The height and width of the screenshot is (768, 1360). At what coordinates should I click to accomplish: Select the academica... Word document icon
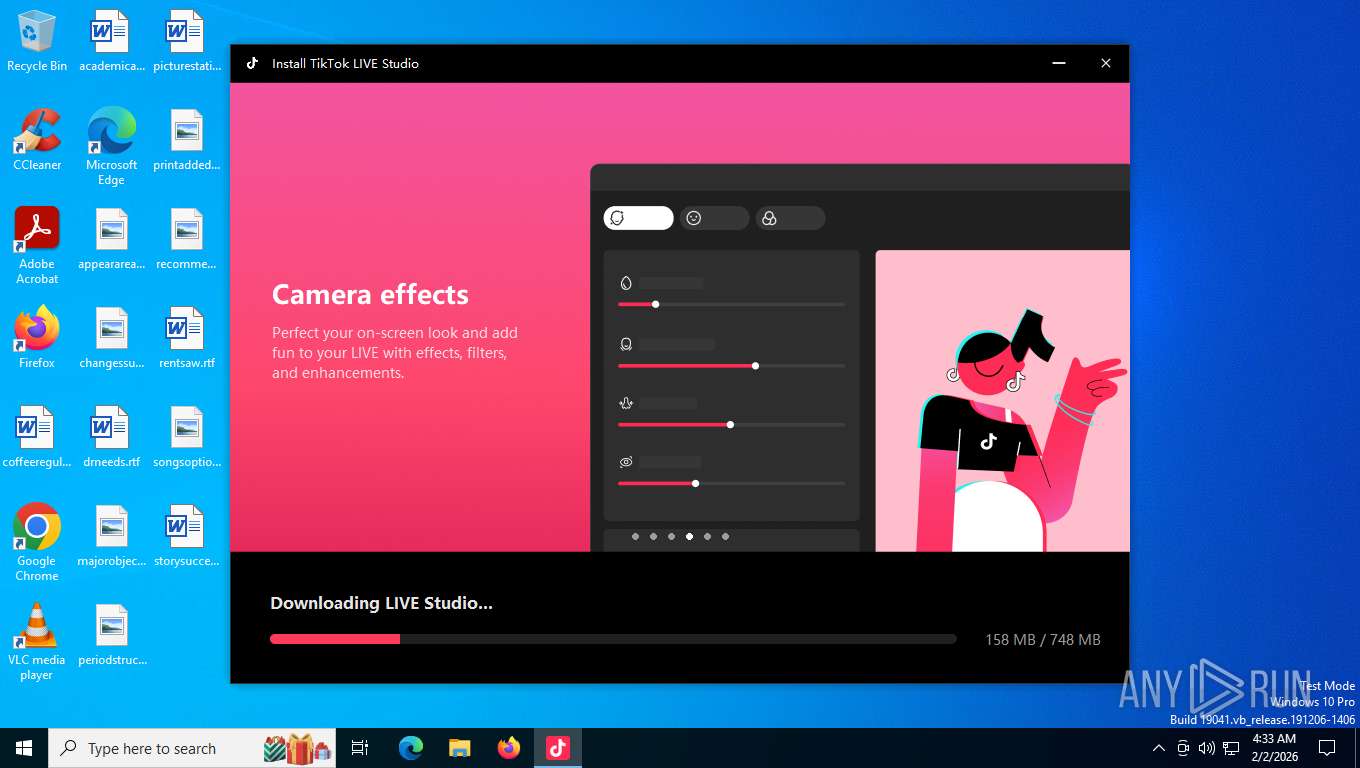coord(111,42)
